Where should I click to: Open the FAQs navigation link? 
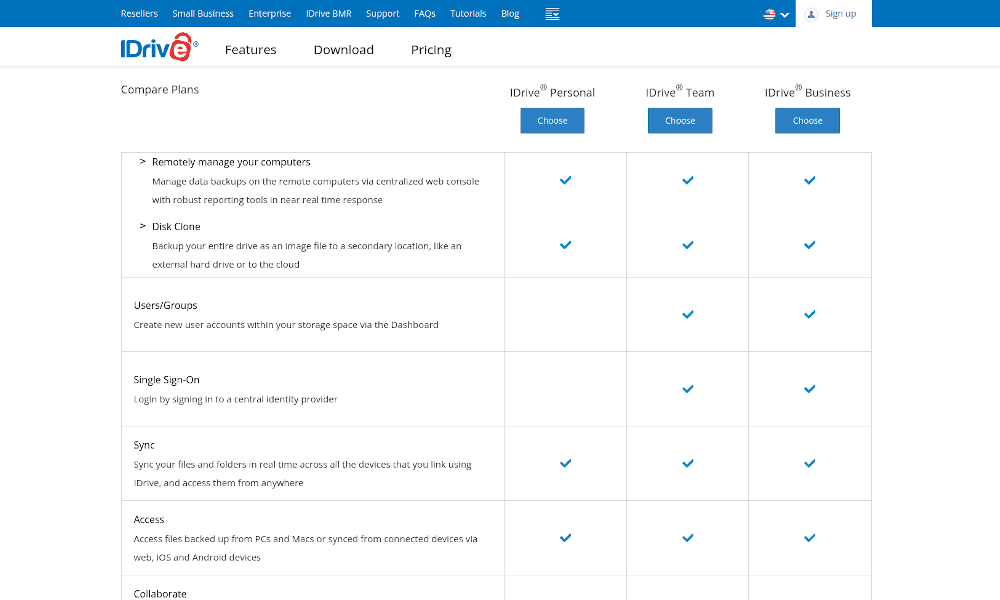coord(424,13)
